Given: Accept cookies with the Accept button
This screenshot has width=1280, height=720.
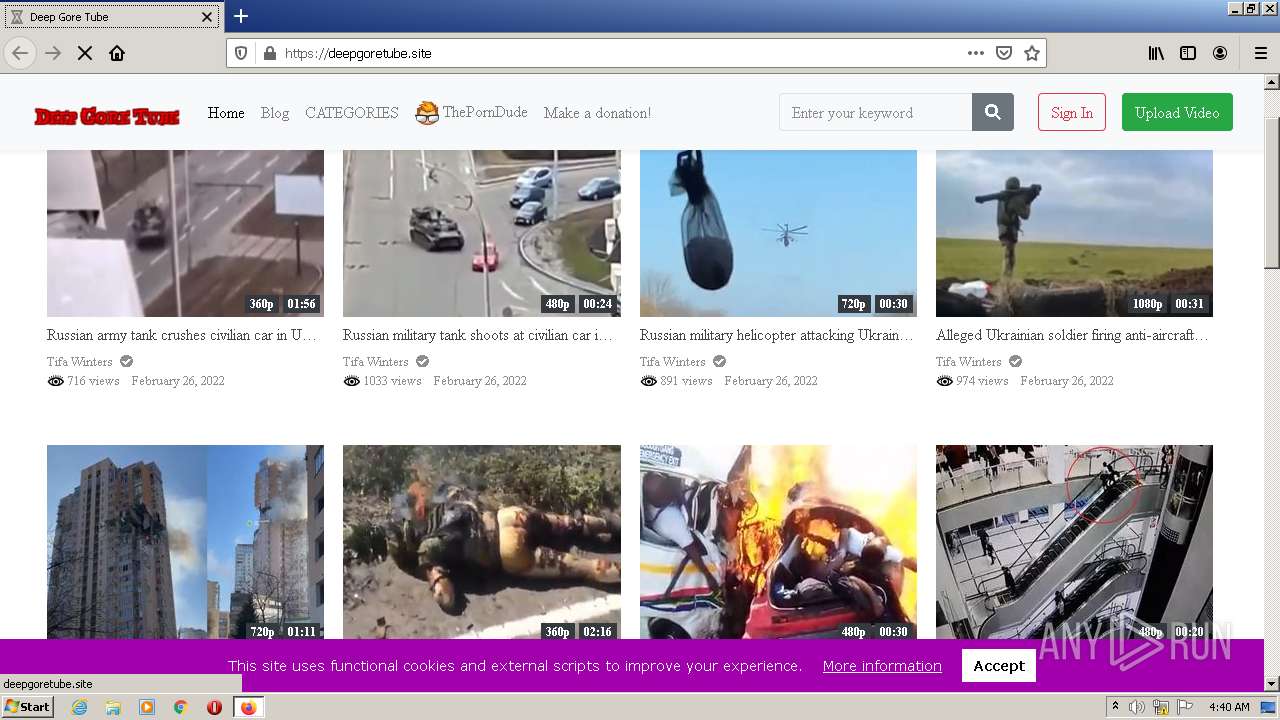Looking at the screenshot, I should coord(999,666).
